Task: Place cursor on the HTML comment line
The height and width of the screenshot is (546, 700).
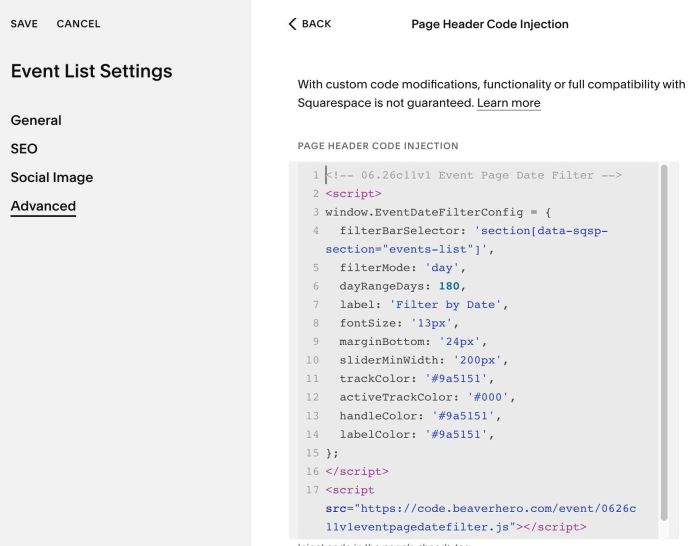Action: [x=473, y=175]
